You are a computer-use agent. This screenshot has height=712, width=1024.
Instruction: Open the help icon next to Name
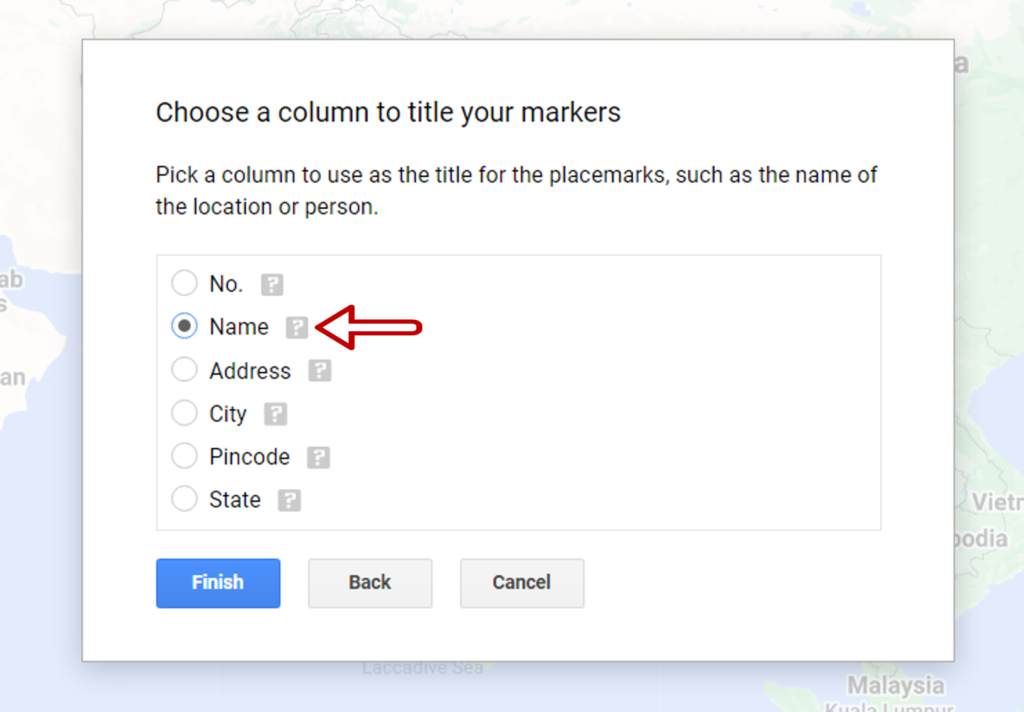click(296, 327)
